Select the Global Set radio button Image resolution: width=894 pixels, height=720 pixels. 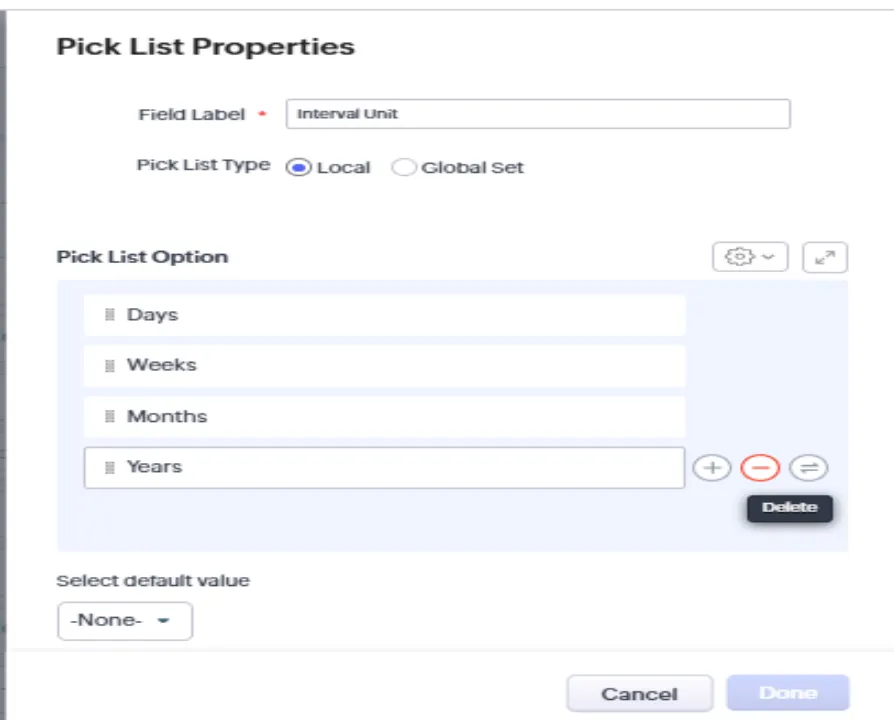click(x=404, y=168)
